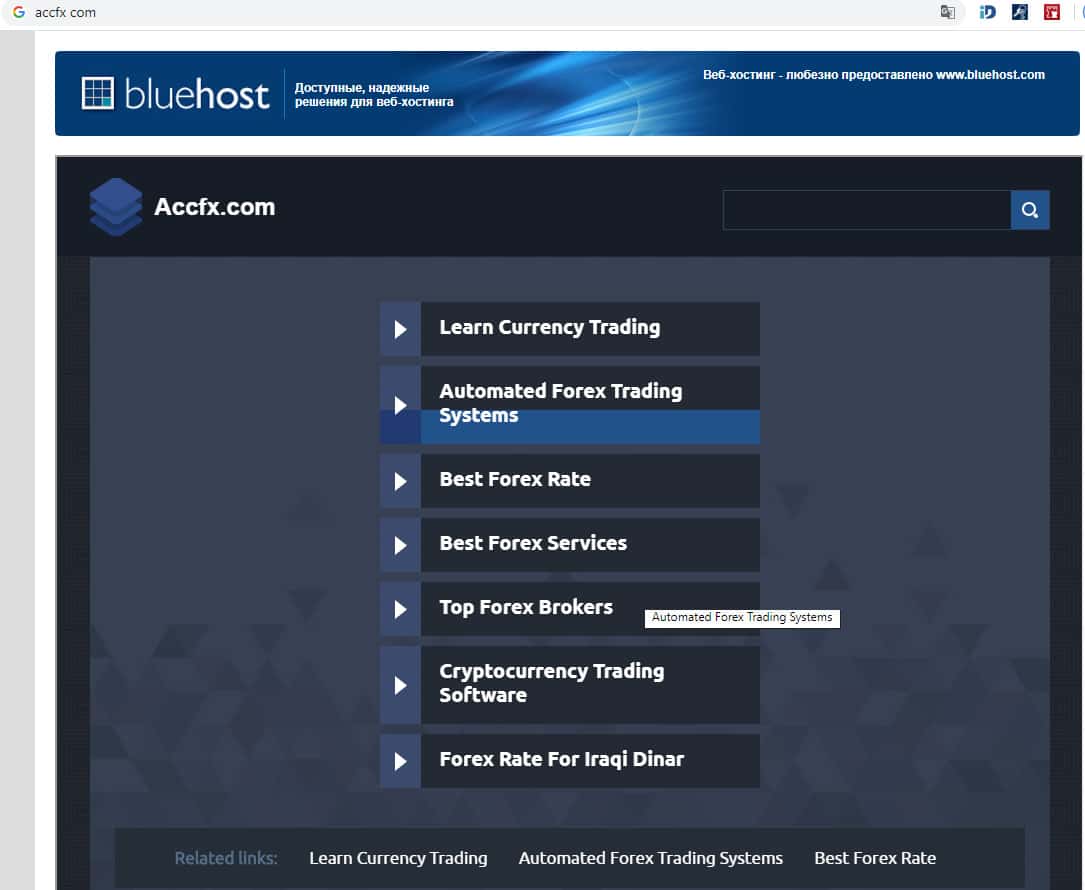Select Best Forex Services menu entry
The width and height of the screenshot is (1085, 890).
(533, 544)
